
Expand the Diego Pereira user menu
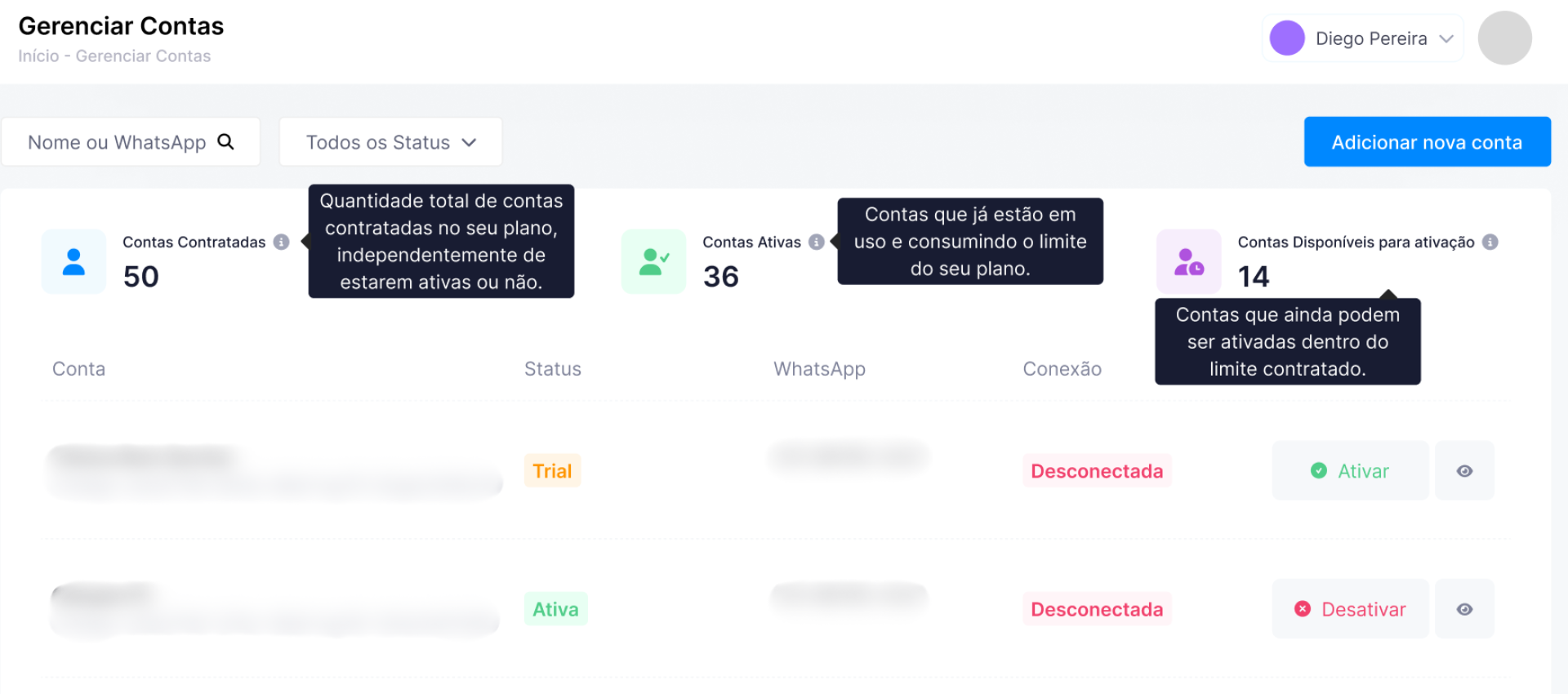[x=1445, y=38]
